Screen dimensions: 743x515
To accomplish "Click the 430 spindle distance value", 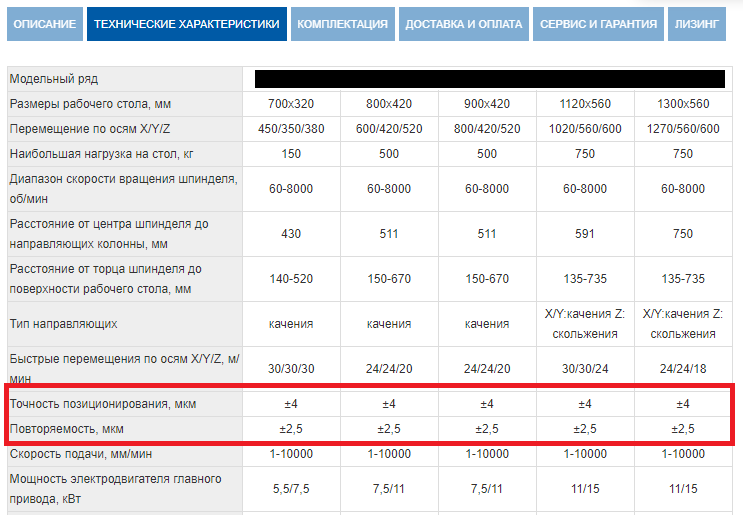I will (292, 234).
